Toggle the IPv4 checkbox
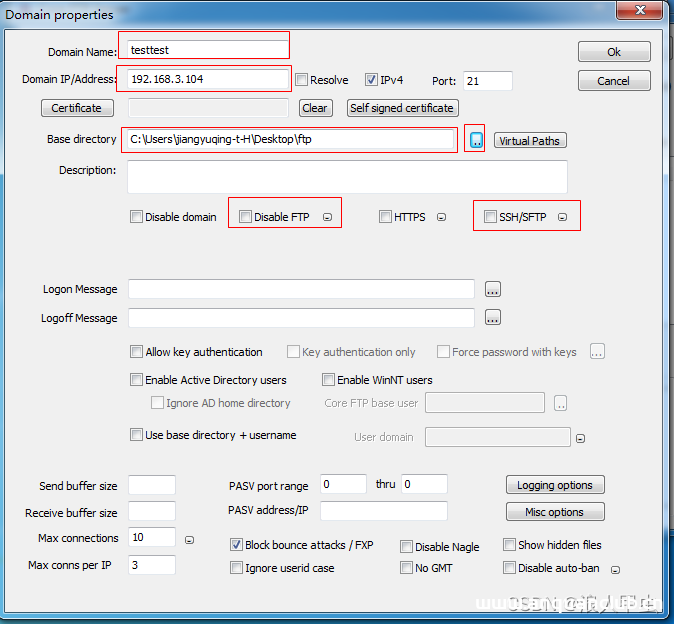Viewport: 674px width, 624px height. click(371, 80)
